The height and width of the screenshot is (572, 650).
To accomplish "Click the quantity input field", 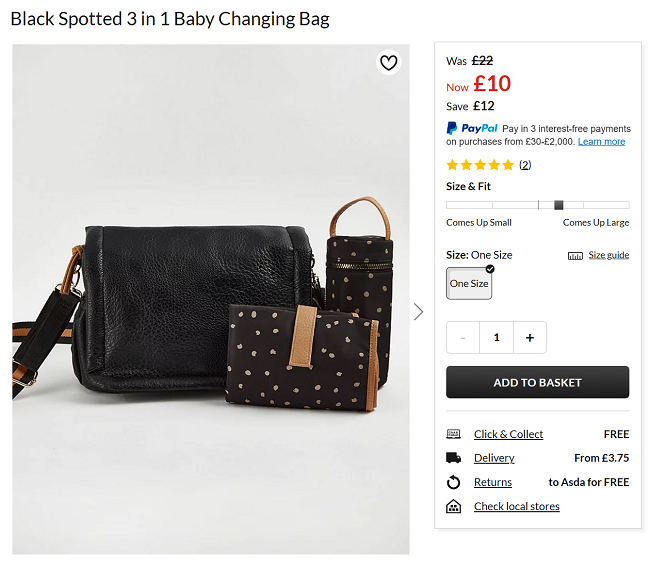I will [x=496, y=338].
